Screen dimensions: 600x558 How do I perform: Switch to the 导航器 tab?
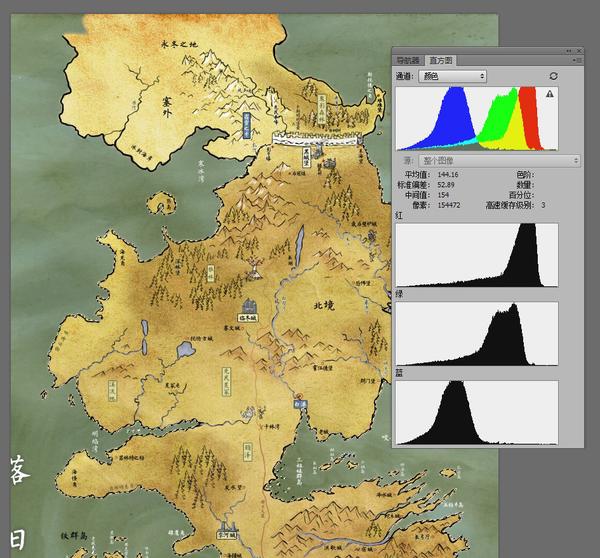point(408,60)
